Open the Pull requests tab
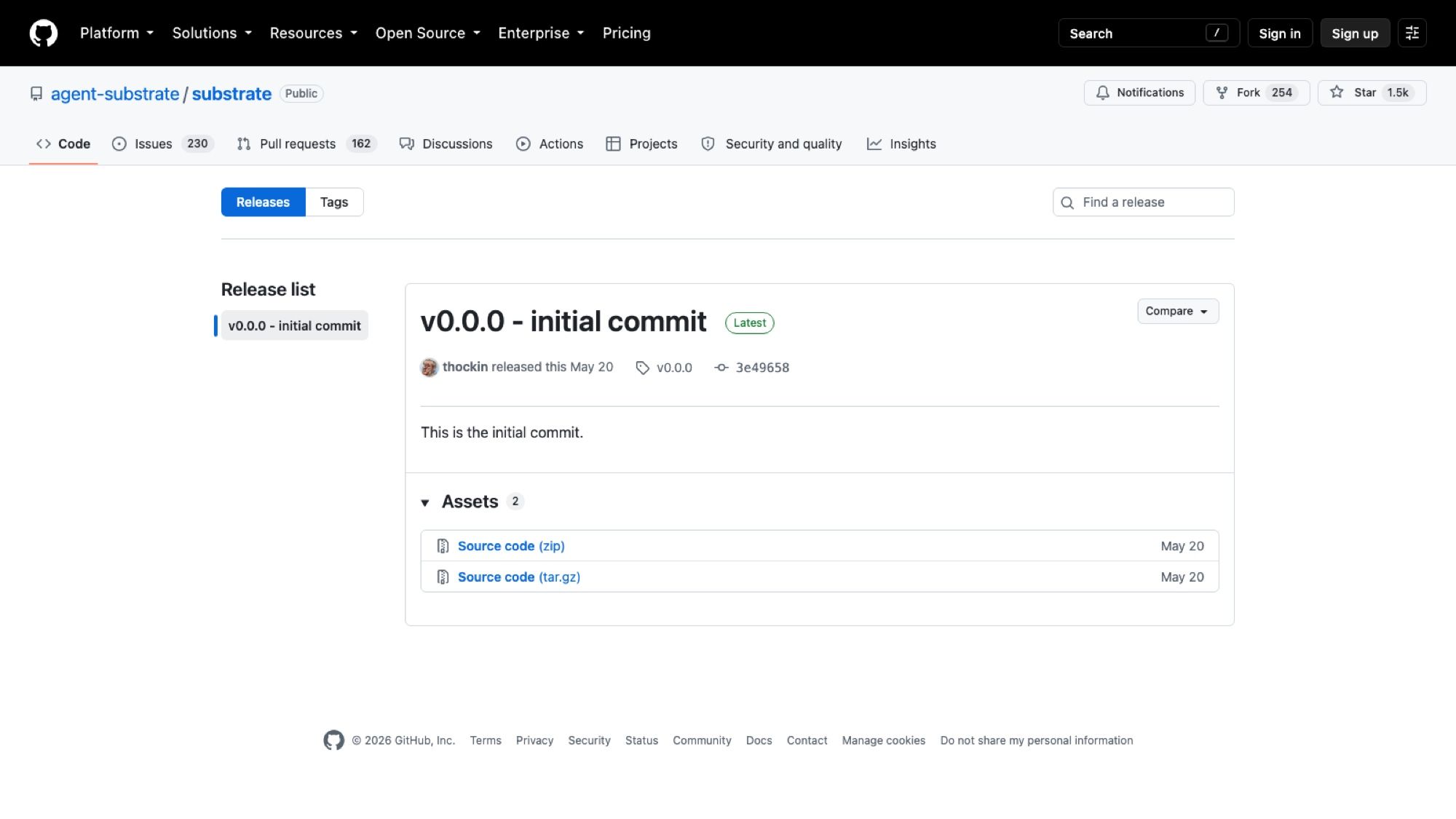1456x819 pixels. (x=306, y=143)
